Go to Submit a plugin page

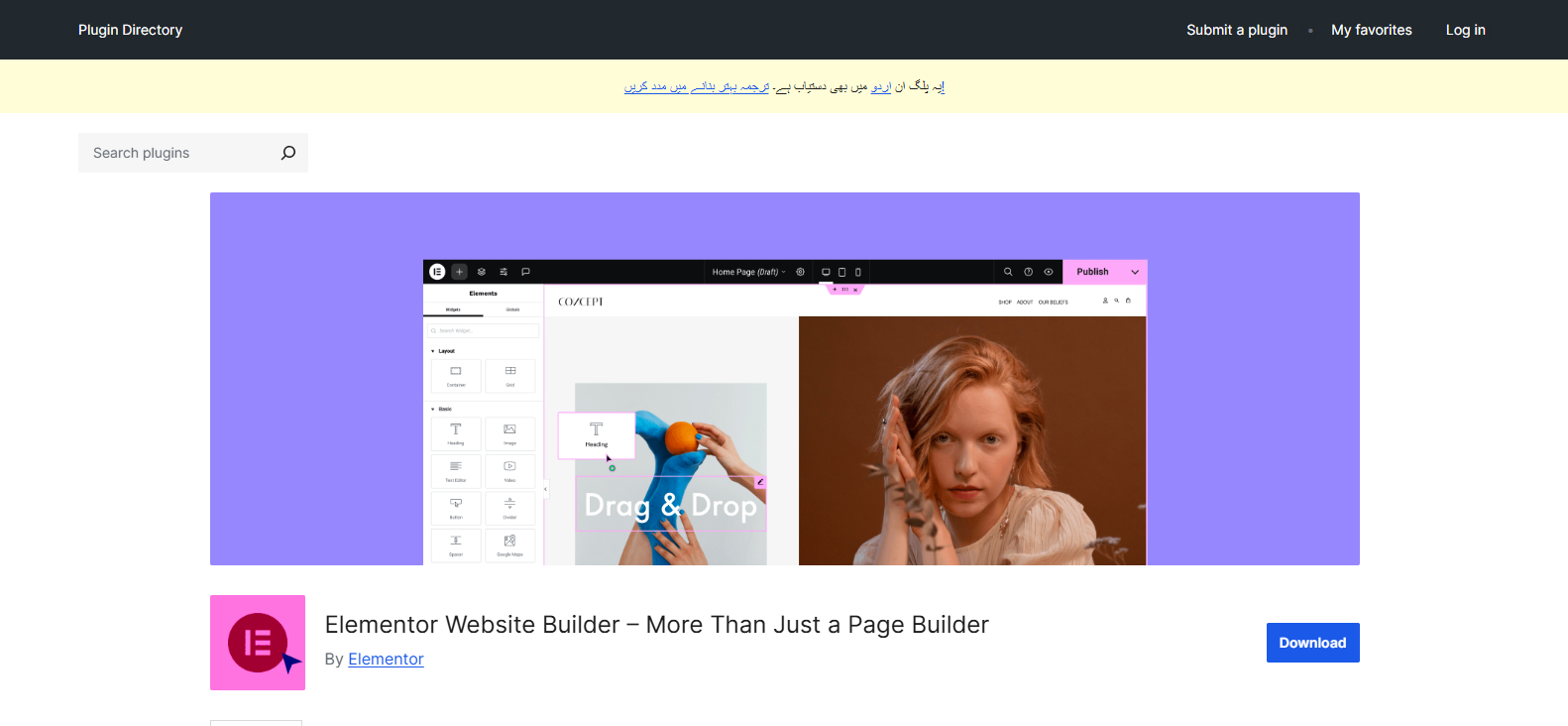click(x=1236, y=30)
